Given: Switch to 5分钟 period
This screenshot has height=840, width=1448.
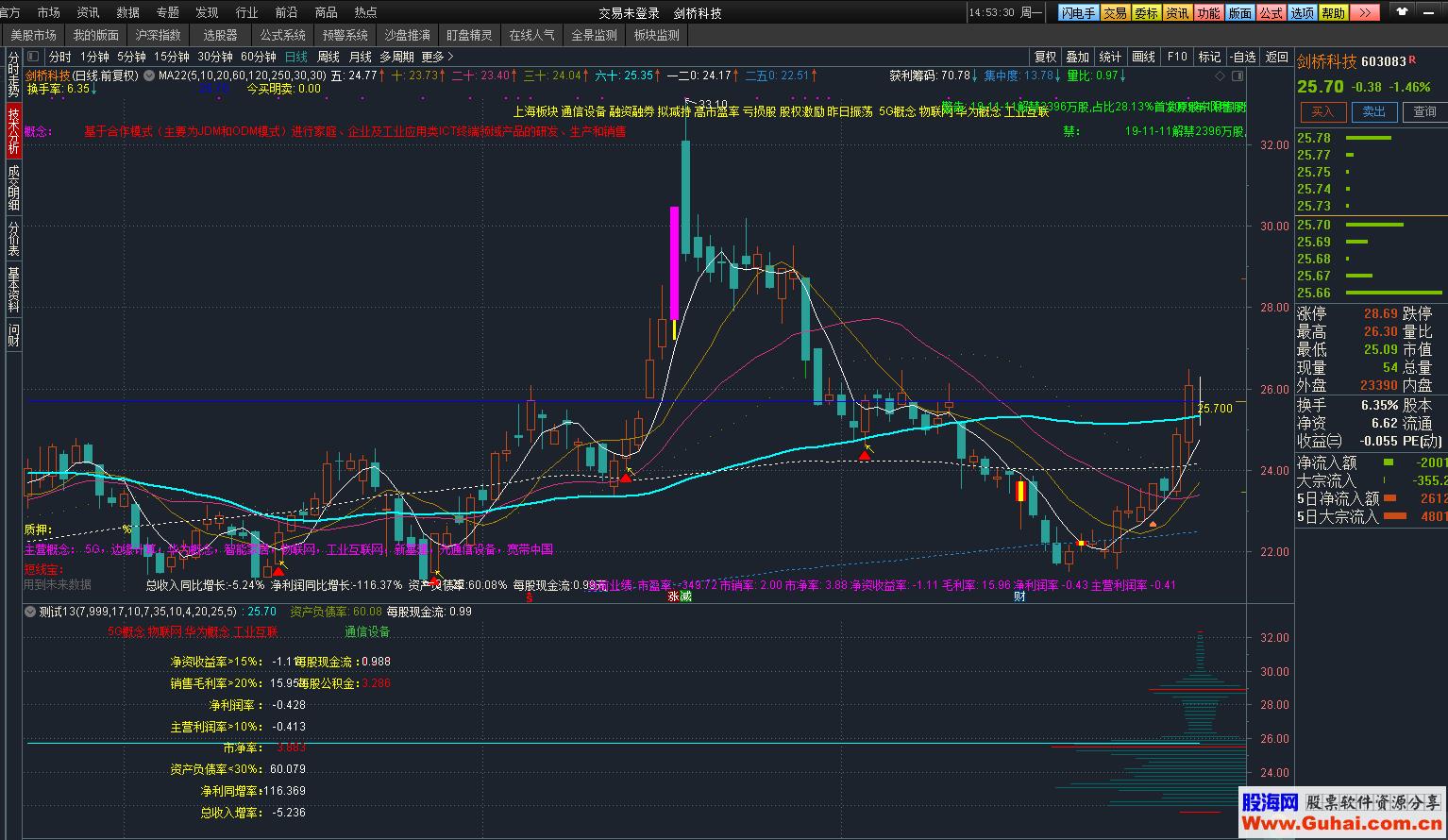Looking at the screenshot, I should tap(132, 57).
